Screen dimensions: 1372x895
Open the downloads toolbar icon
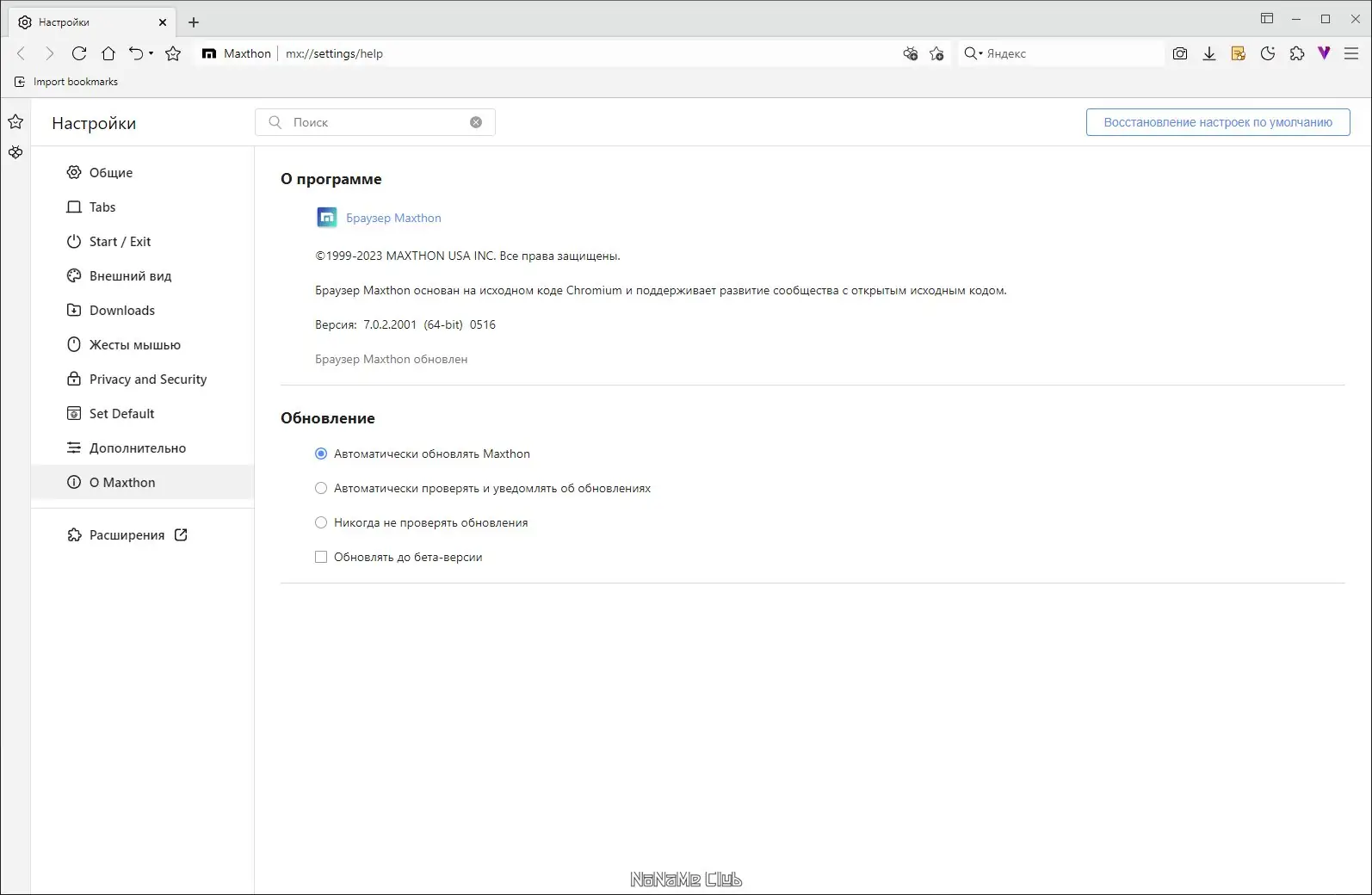pos(1209,53)
